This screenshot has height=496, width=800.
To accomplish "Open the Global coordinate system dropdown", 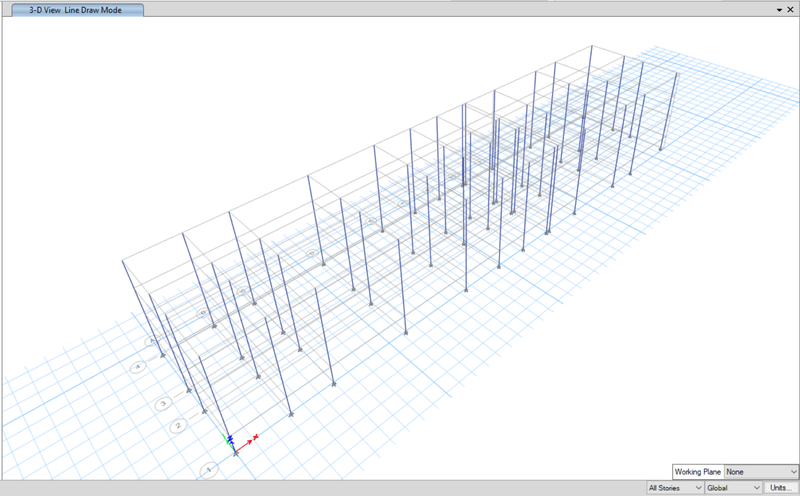I will (734, 488).
